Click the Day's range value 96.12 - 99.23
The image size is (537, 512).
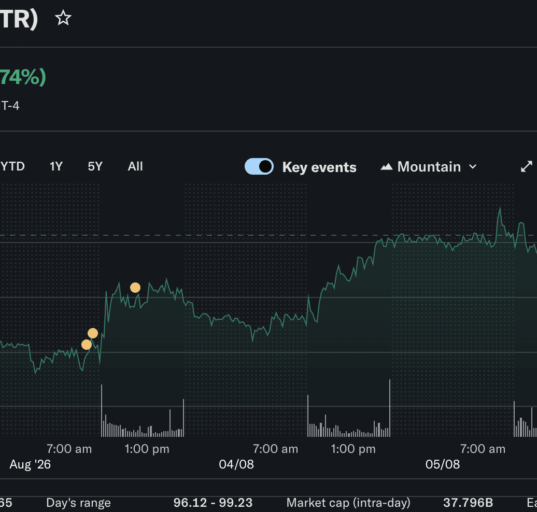tap(213, 503)
